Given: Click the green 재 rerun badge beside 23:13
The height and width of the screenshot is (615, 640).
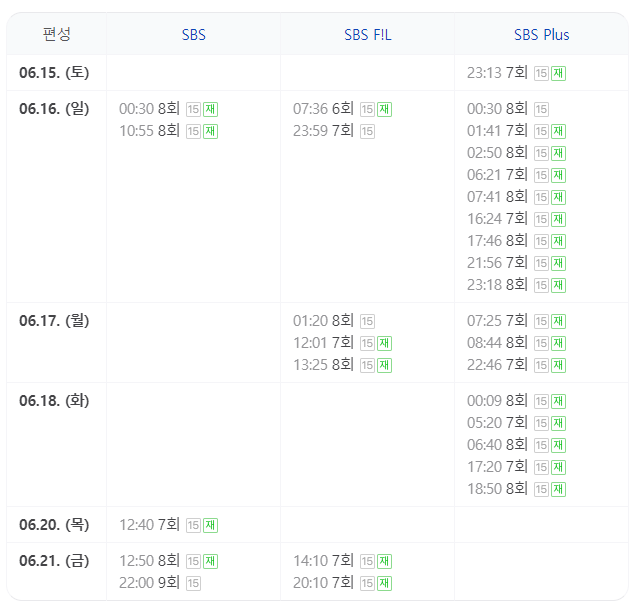Looking at the screenshot, I should coord(558,74).
